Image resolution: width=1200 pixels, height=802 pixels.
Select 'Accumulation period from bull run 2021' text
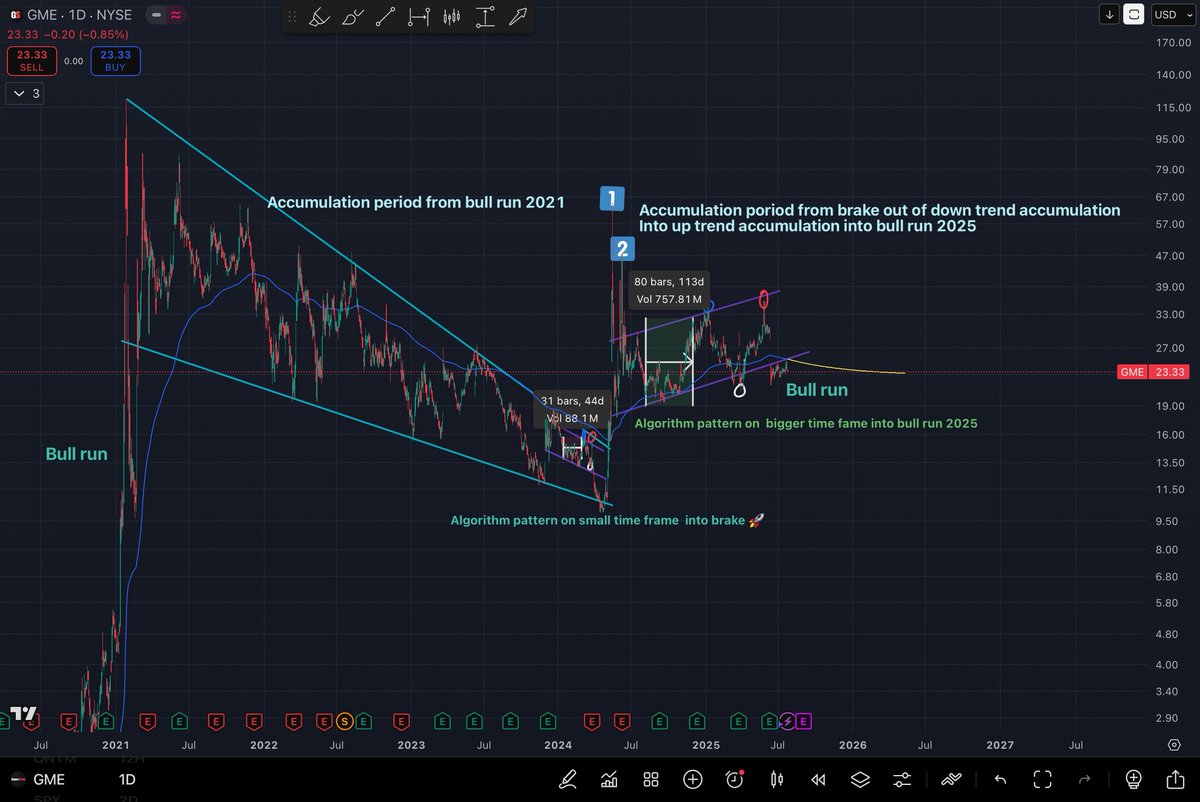tap(416, 203)
